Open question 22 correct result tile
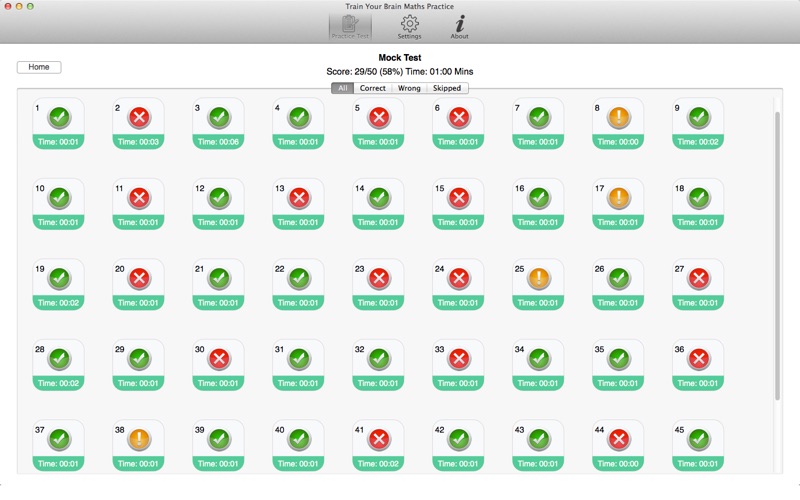Image resolution: width=800 pixels, height=500 pixels. click(x=298, y=285)
